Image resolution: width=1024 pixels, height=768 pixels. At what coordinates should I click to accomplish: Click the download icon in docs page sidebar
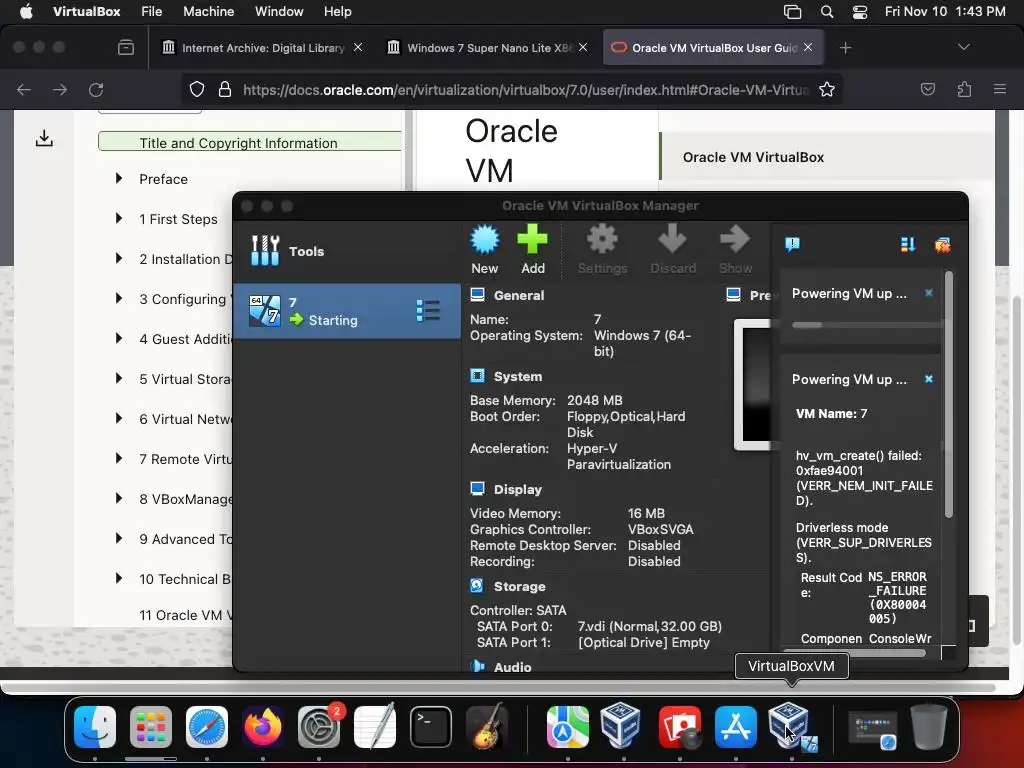tap(44, 138)
